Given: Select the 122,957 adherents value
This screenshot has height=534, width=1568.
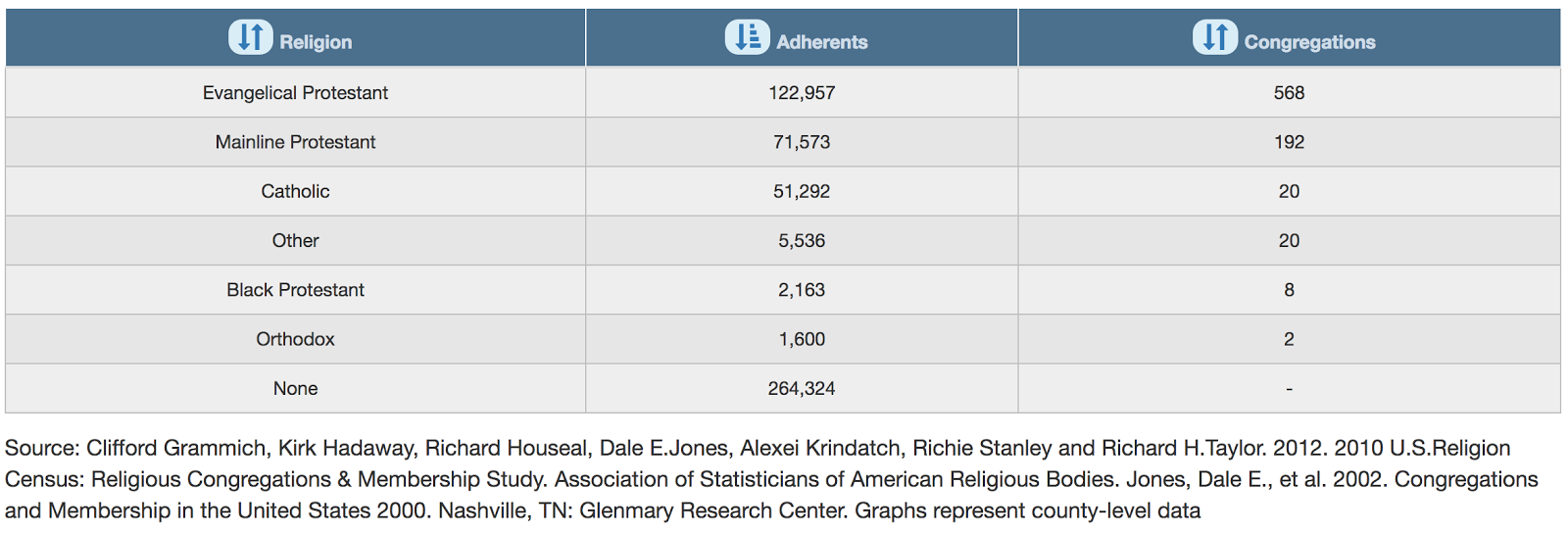Looking at the screenshot, I should [802, 93].
